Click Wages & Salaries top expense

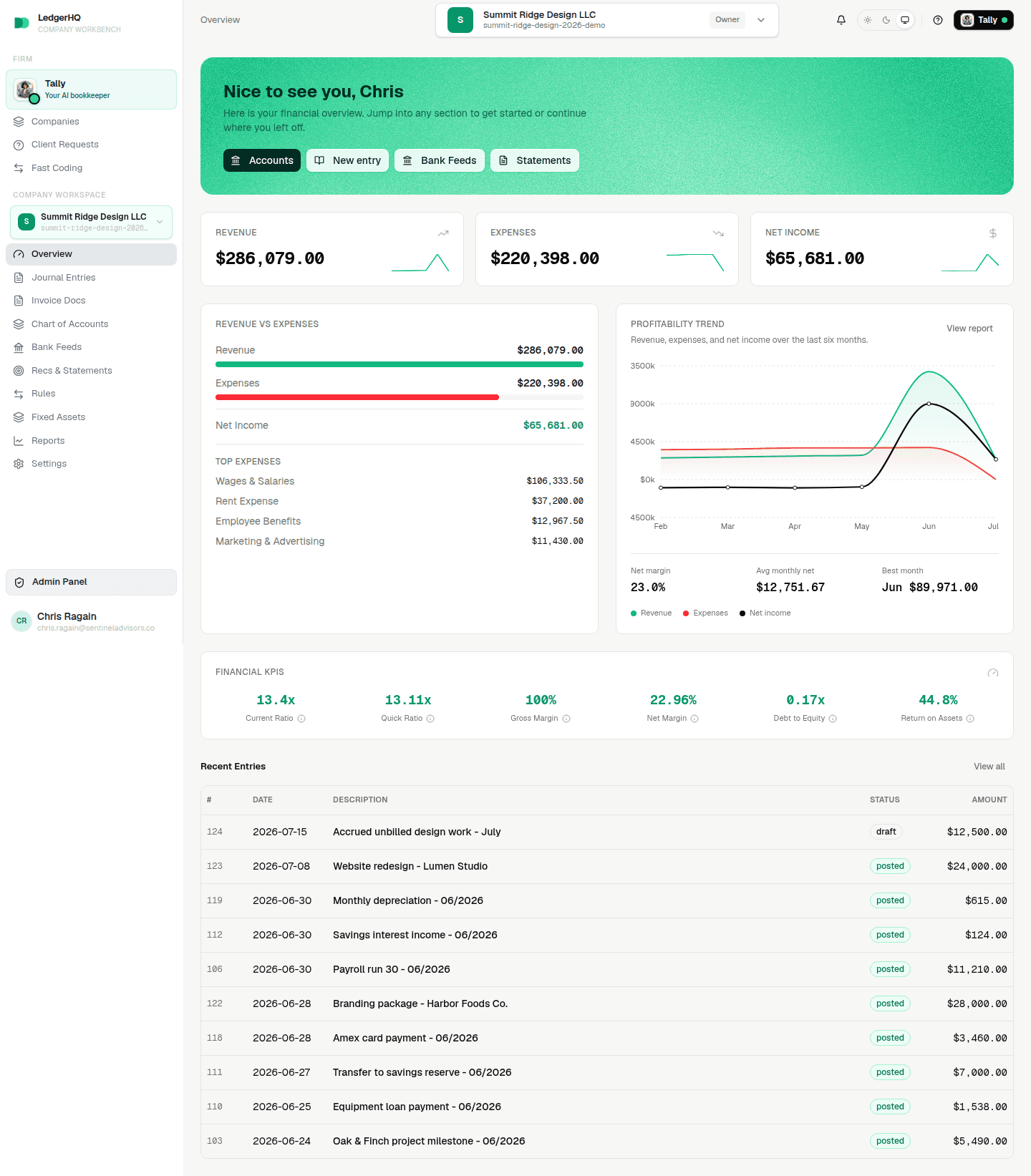400,481
